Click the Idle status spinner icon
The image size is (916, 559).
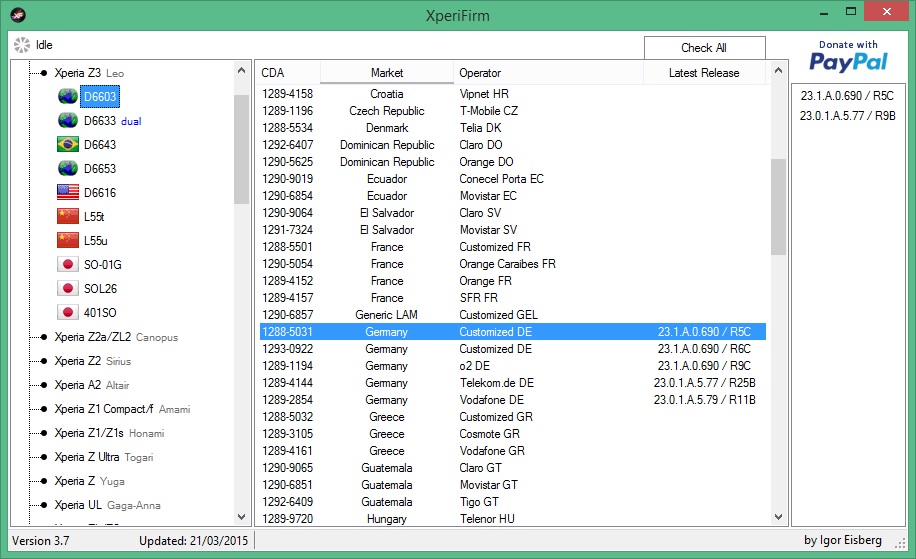[22, 45]
